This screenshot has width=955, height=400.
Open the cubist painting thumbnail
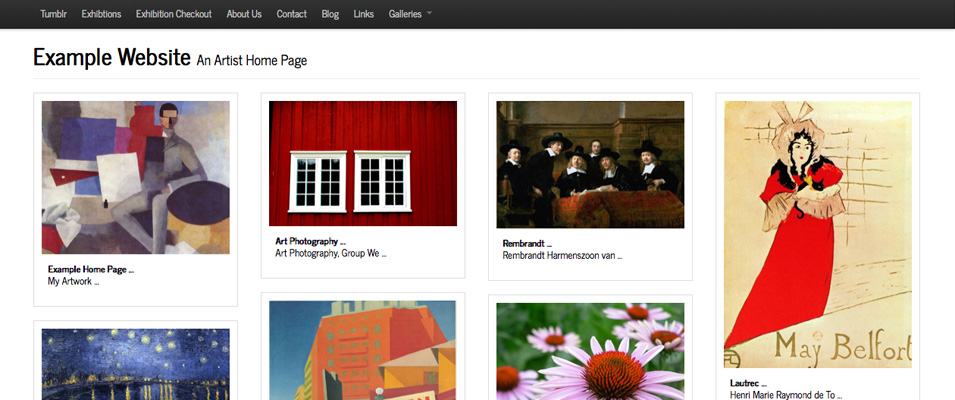click(x=135, y=177)
